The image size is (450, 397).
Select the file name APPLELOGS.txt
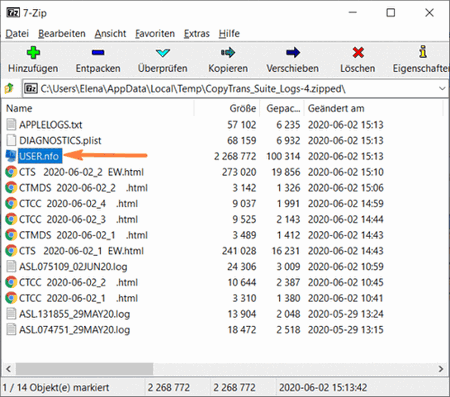click(x=51, y=125)
